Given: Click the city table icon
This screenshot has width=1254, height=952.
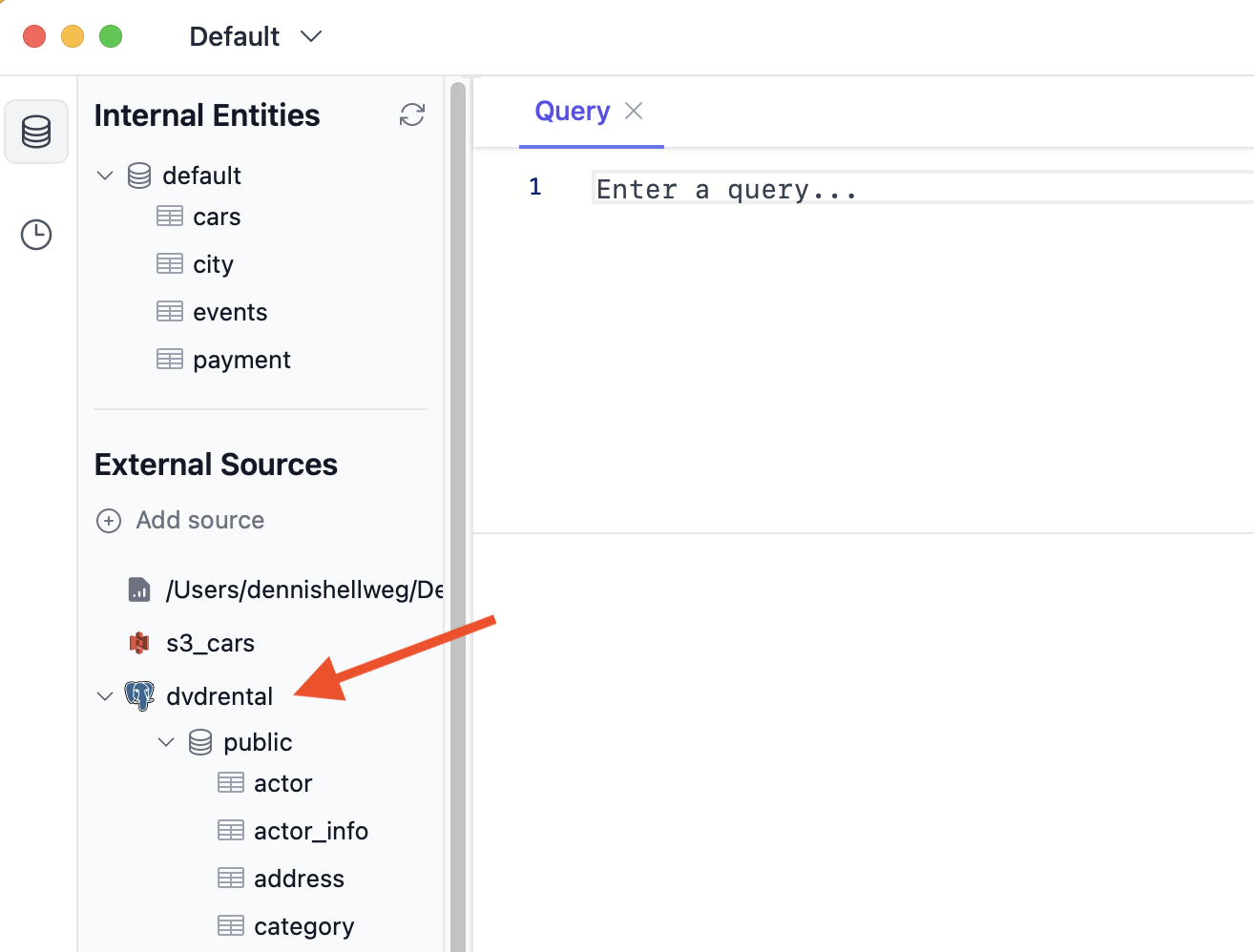Looking at the screenshot, I should pyautogui.click(x=170, y=264).
